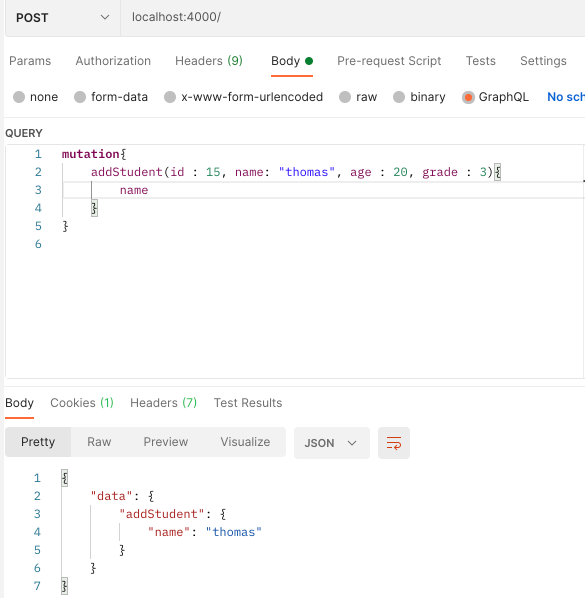
Task: Switch response view to Visualize
Action: point(245,442)
